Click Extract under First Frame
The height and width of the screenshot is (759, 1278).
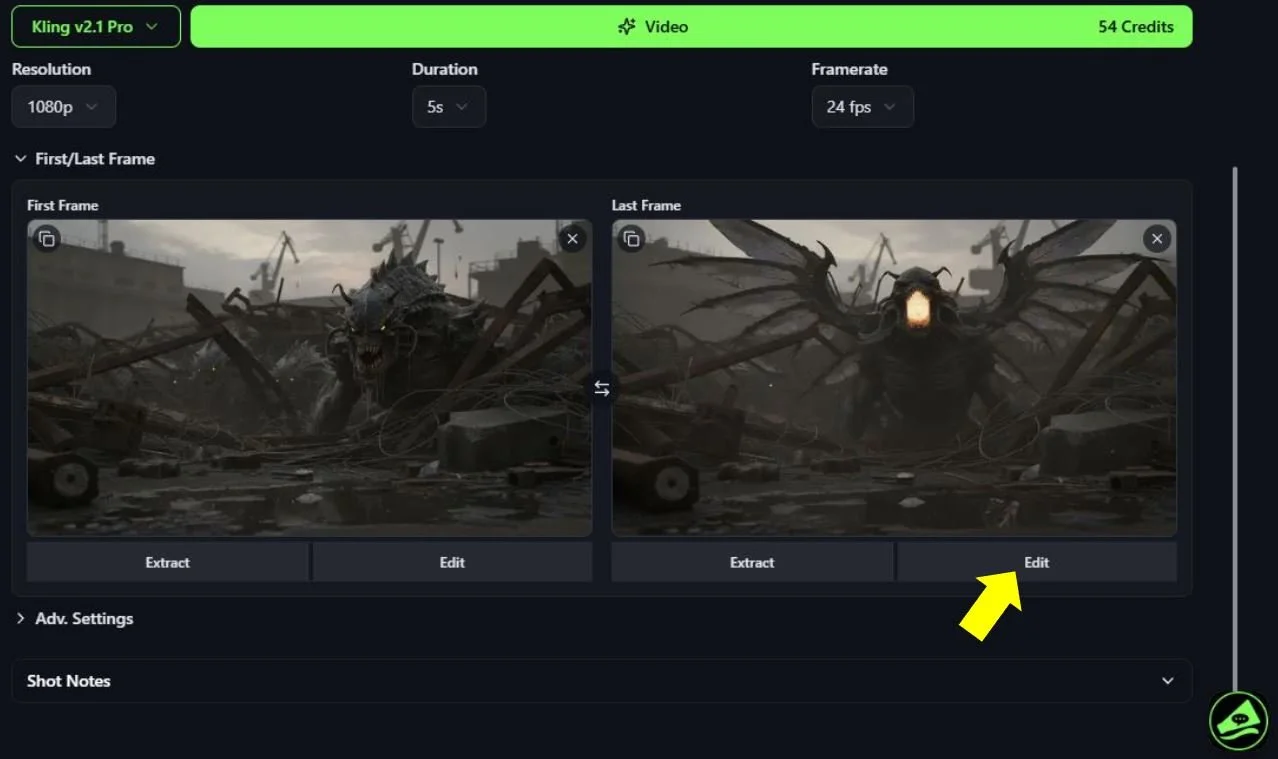coord(167,562)
